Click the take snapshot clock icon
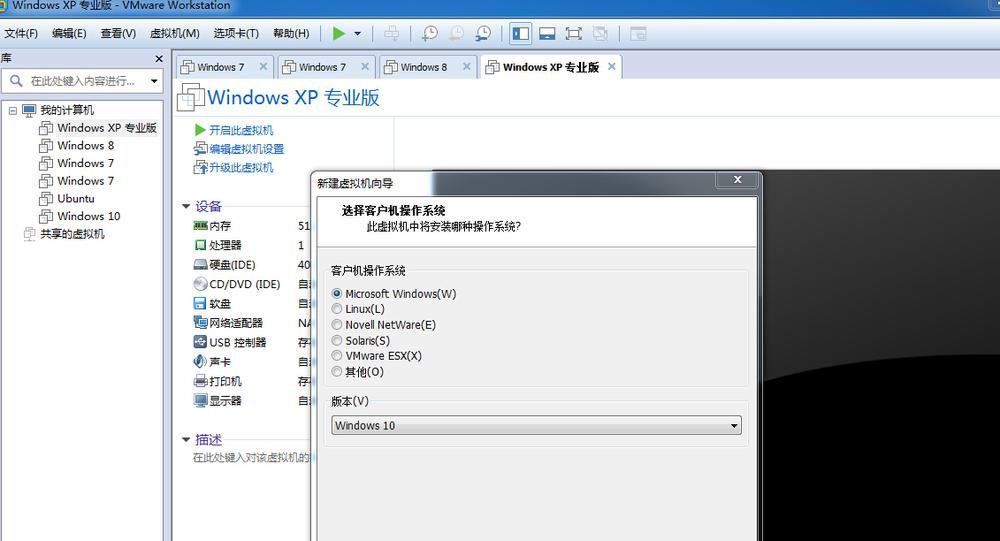Image resolution: width=1000 pixels, height=541 pixels. click(430, 33)
